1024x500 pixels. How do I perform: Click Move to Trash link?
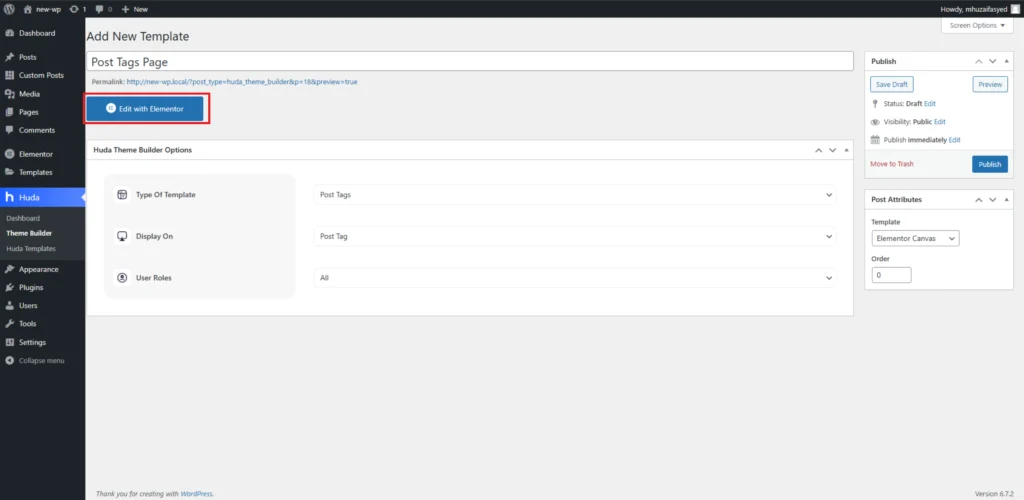click(892, 164)
